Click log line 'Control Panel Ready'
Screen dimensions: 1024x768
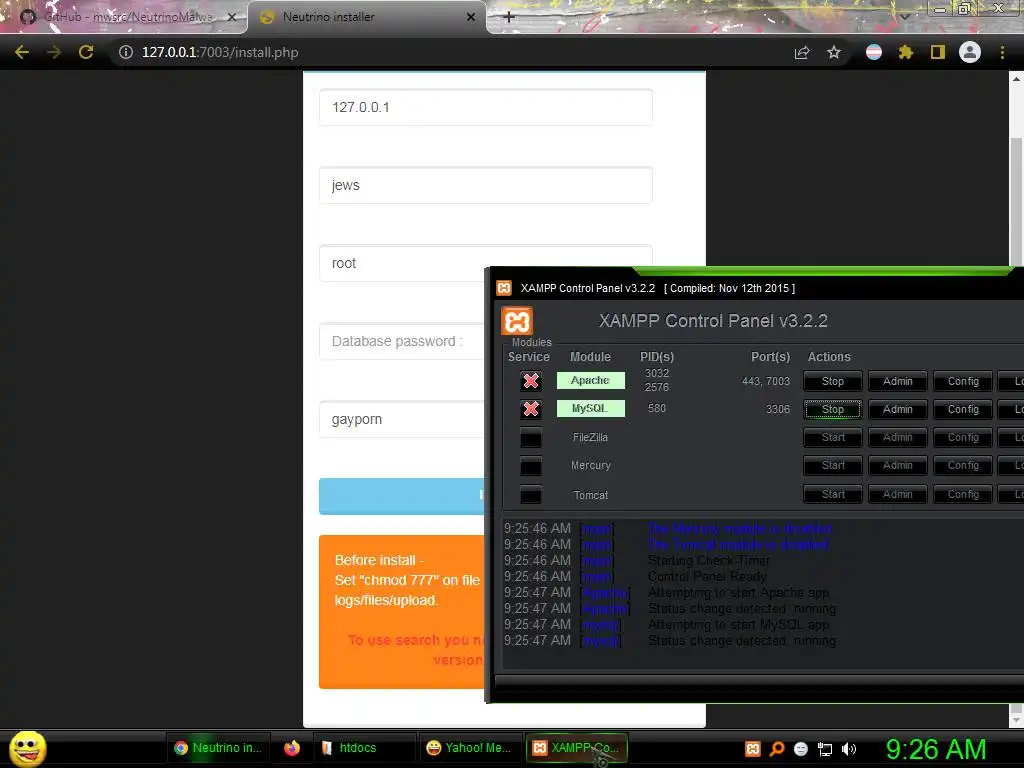(x=707, y=577)
